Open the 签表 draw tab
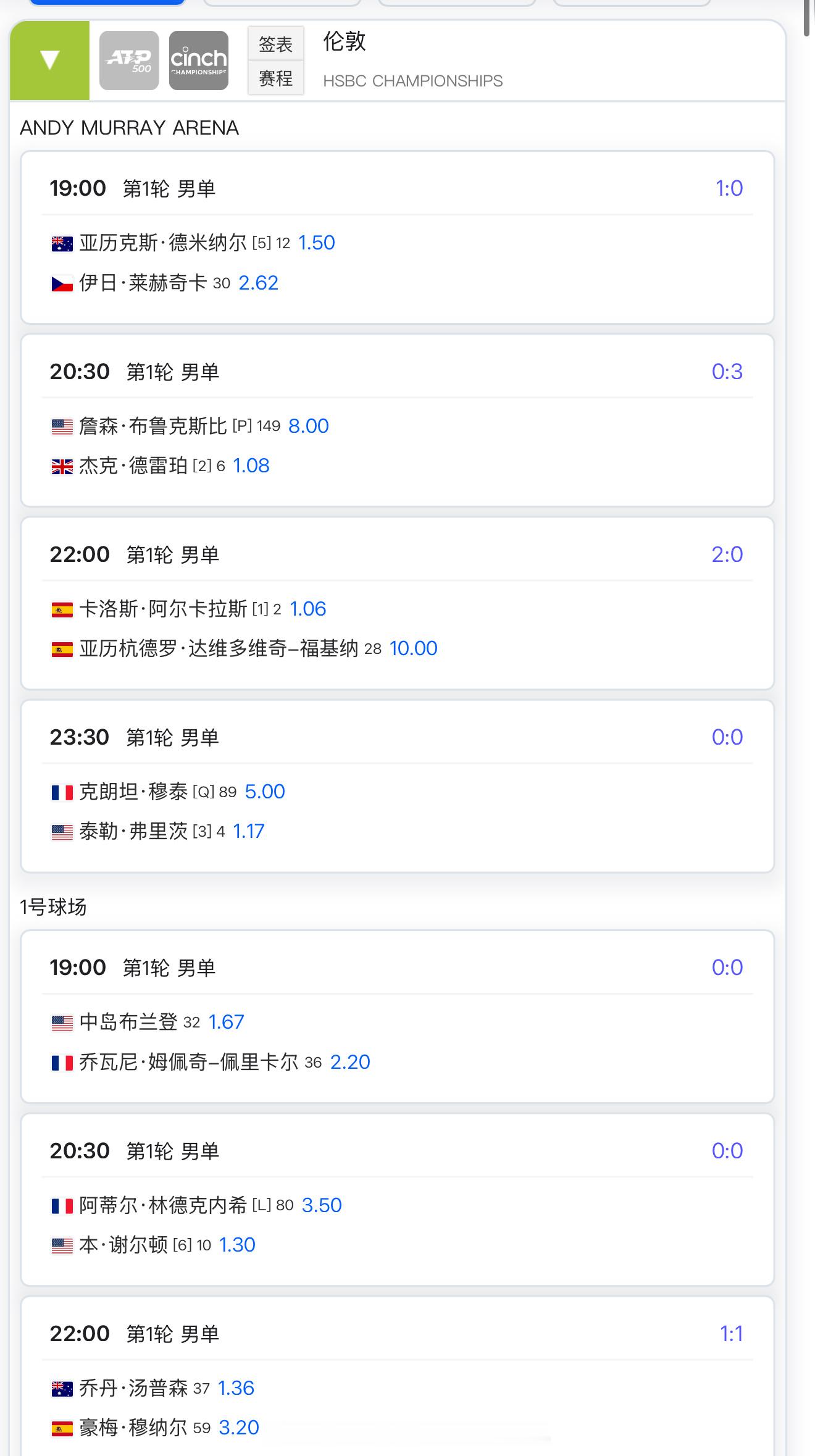The height and width of the screenshot is (1456, 815). 276,44
